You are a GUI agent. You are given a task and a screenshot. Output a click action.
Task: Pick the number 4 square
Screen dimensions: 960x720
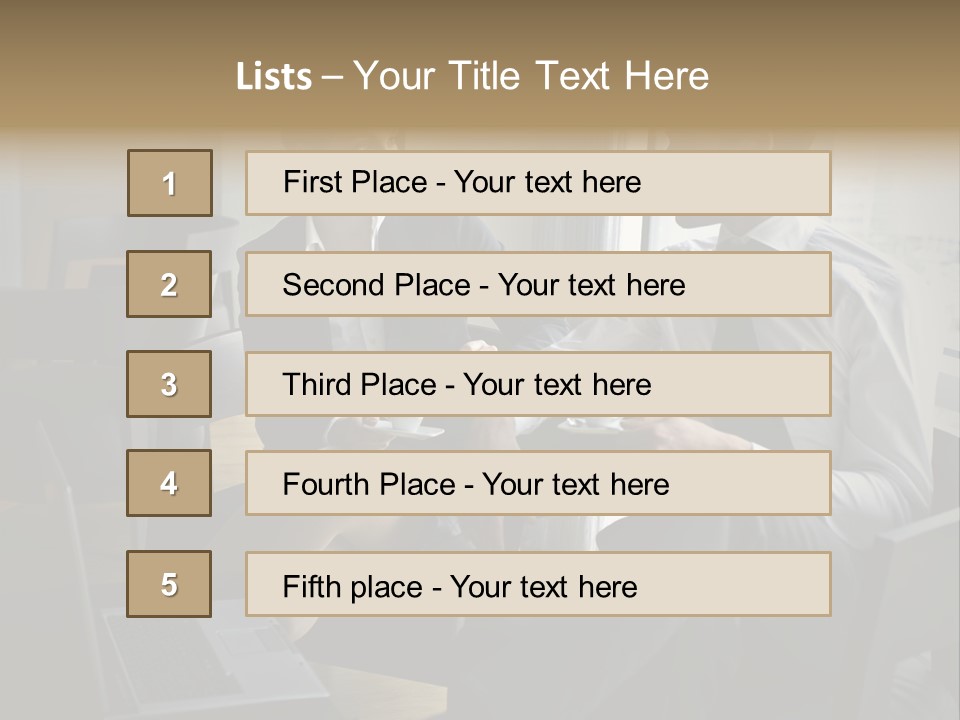coord(169,483)
